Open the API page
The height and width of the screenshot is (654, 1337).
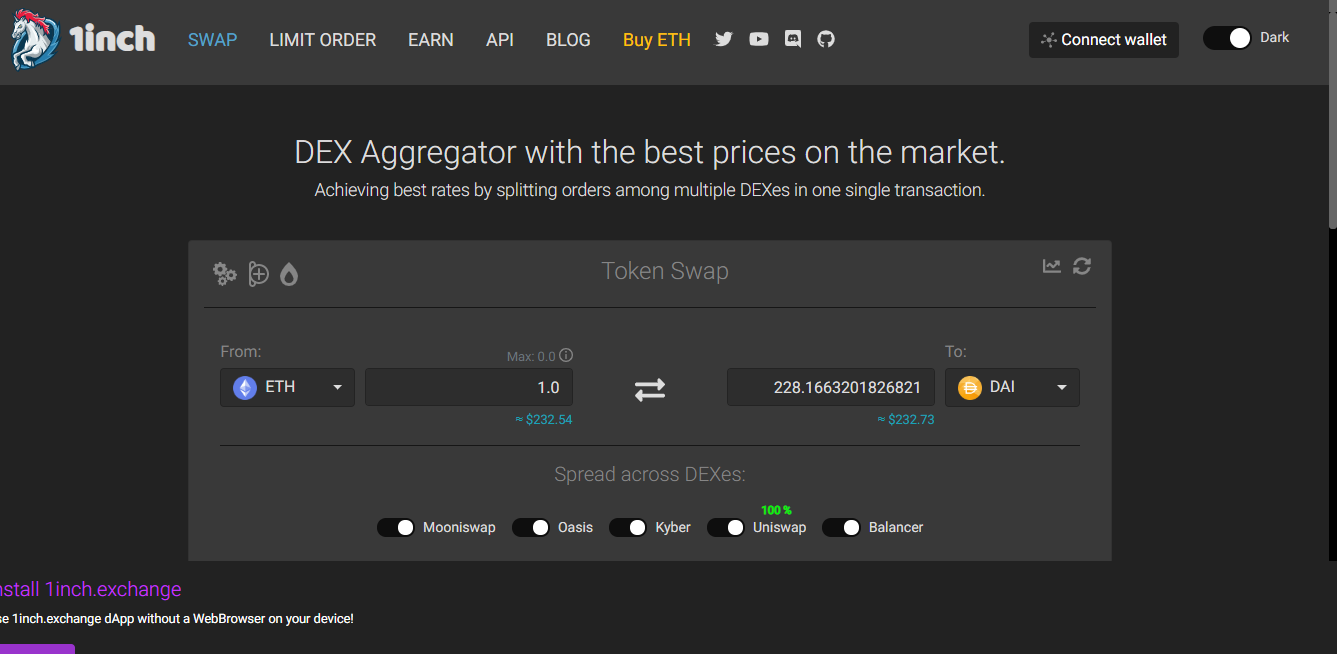pyautogui.click(x=500, y=40)
